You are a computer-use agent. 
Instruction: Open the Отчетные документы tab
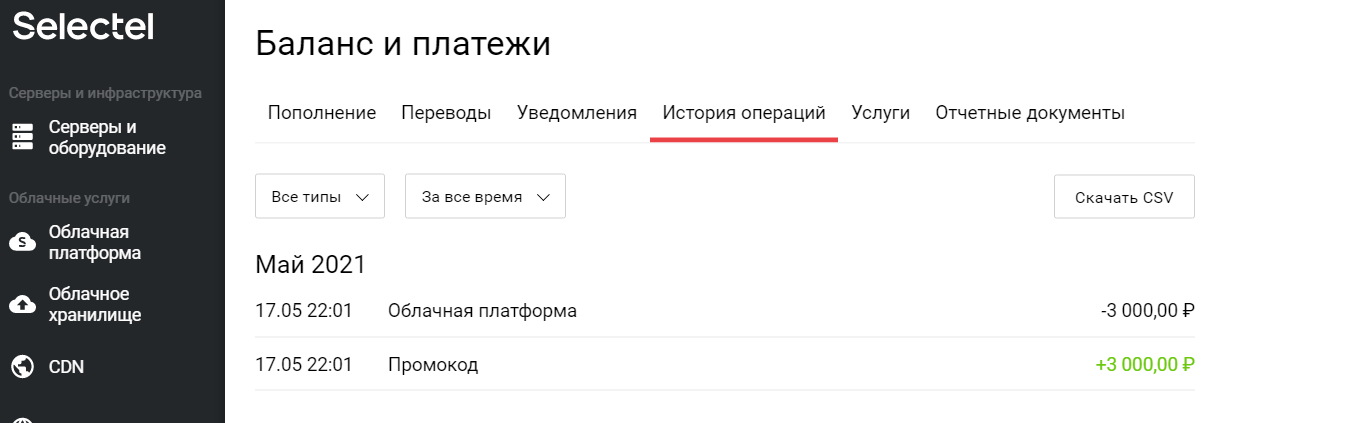click(x=1030, y=113)
